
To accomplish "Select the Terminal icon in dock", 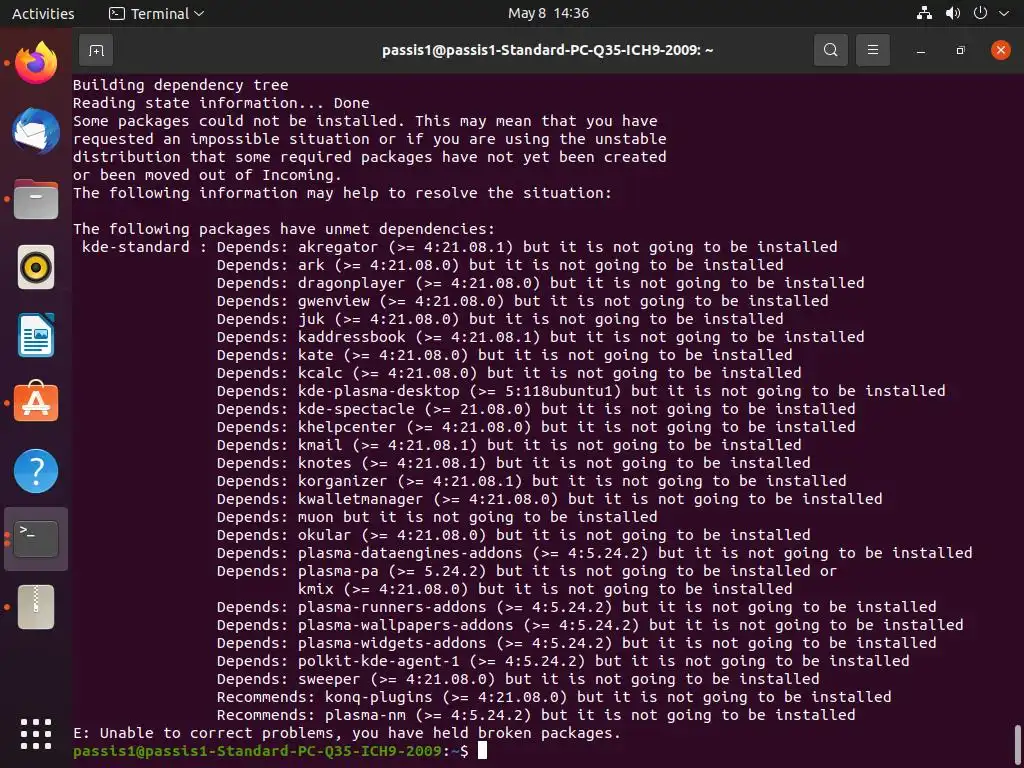I will (x=36, y=539).
